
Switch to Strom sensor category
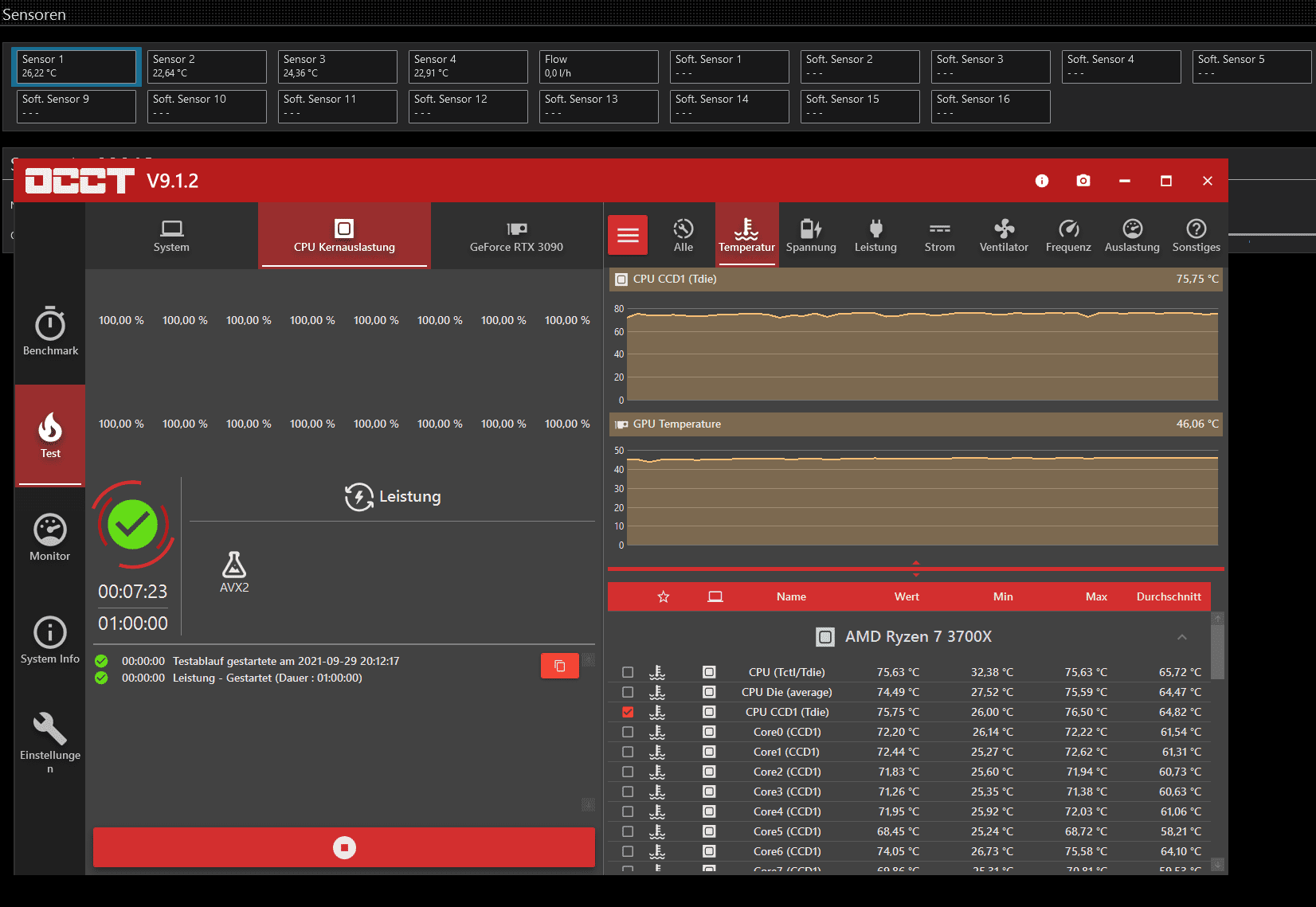click(x=940, y=236)
